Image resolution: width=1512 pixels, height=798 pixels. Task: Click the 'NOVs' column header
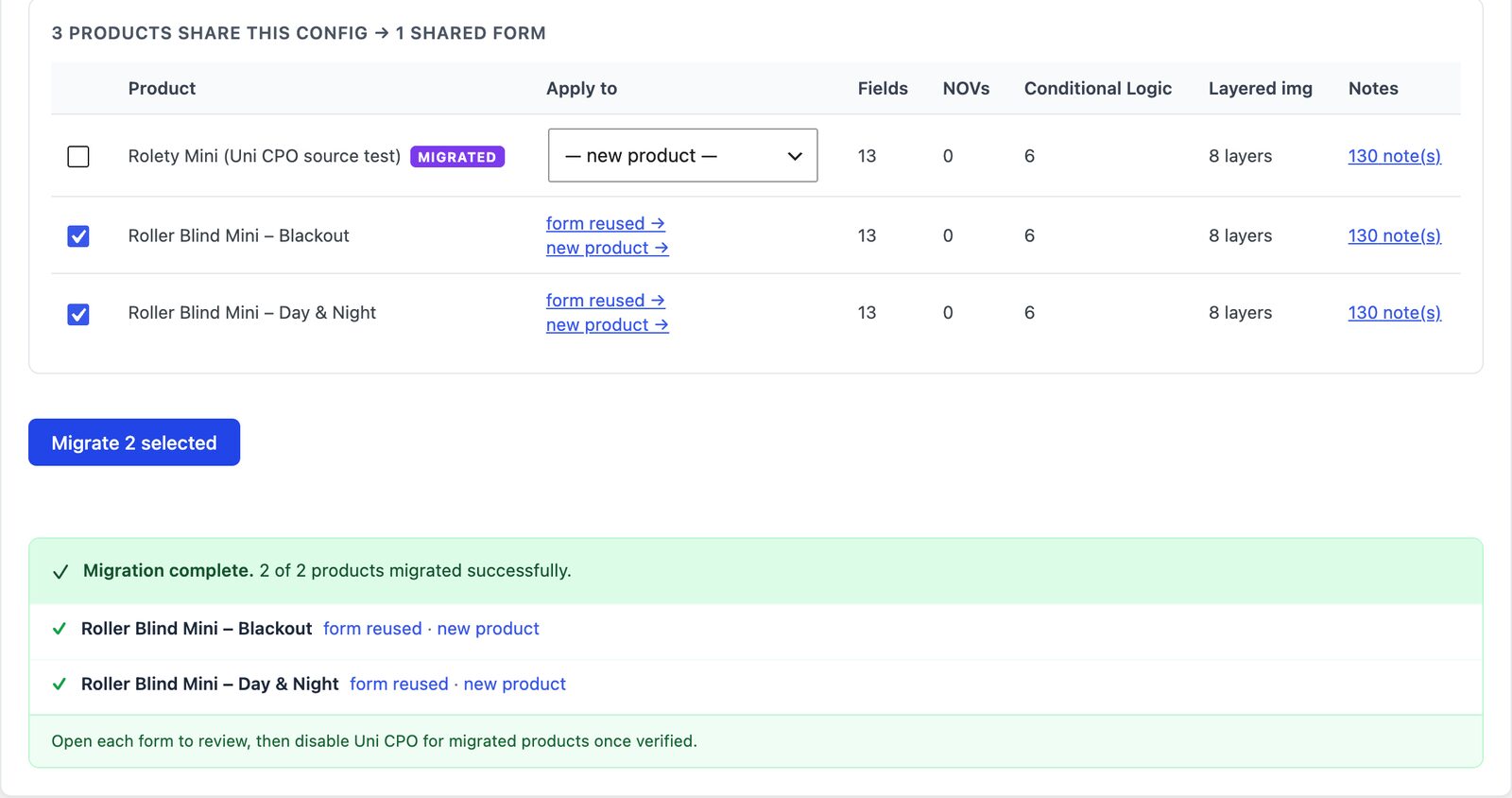pyautogui.click(x=966, y=88)
